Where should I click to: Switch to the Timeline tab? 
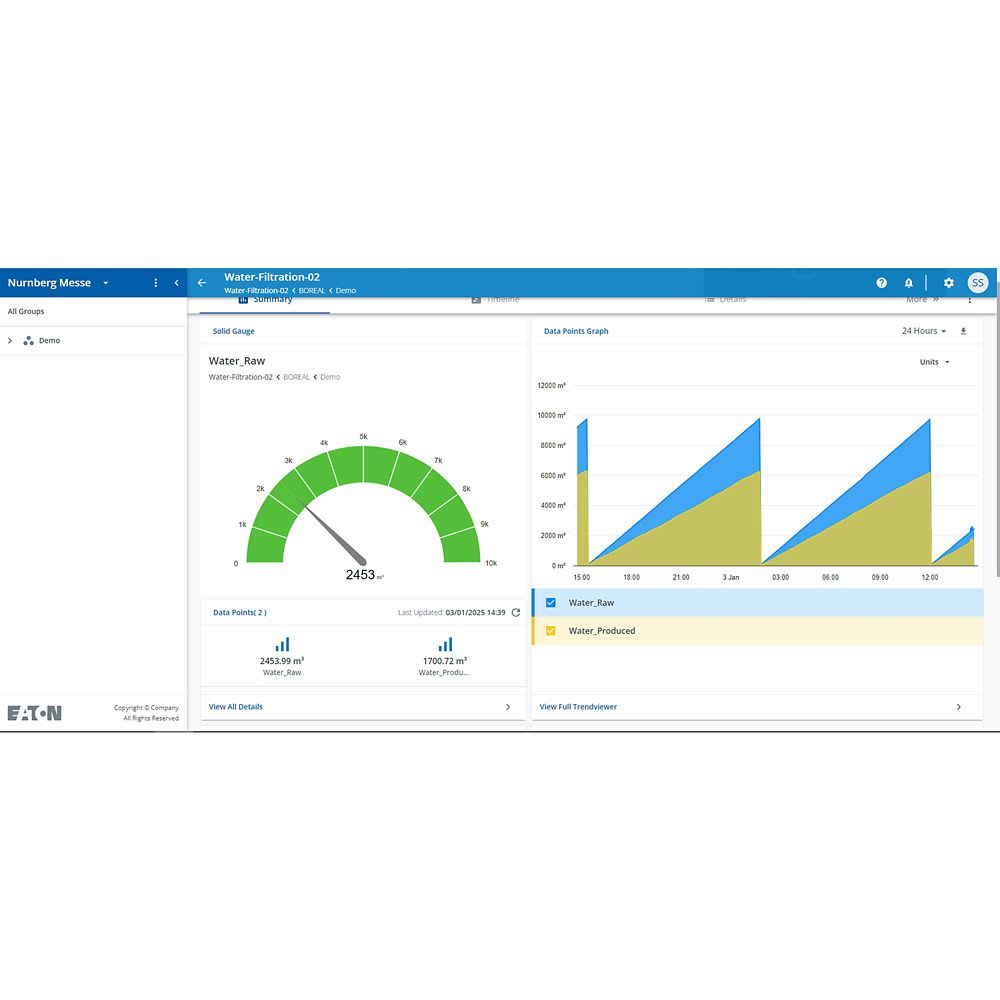tap(495, 300)
